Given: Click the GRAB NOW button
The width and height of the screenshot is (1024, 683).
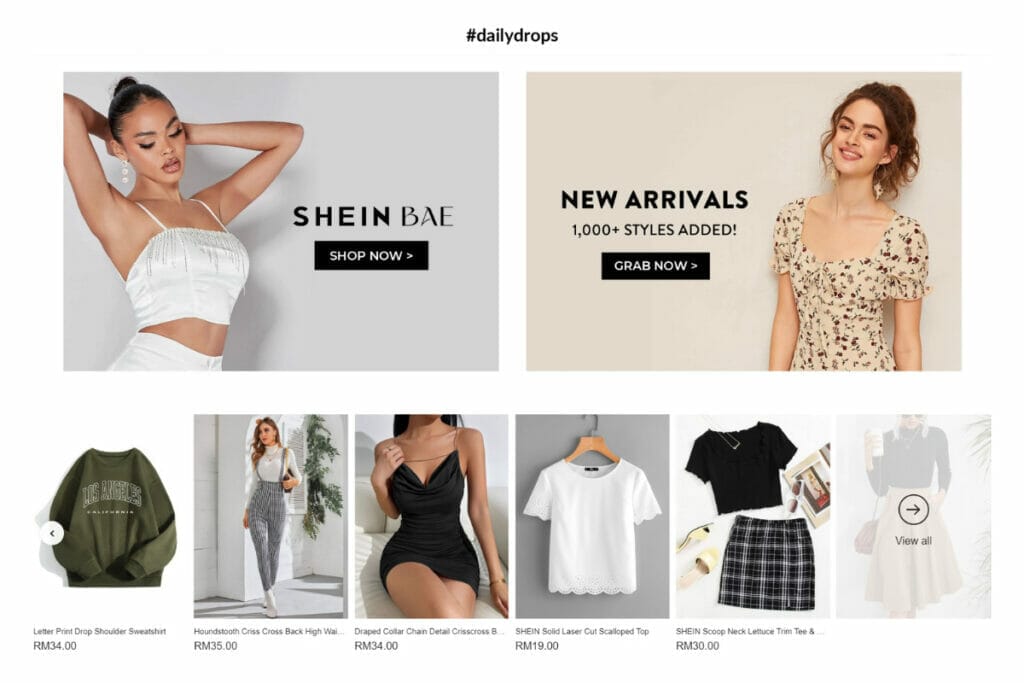Looking at the screenshot, I should (x=655, y=266).
